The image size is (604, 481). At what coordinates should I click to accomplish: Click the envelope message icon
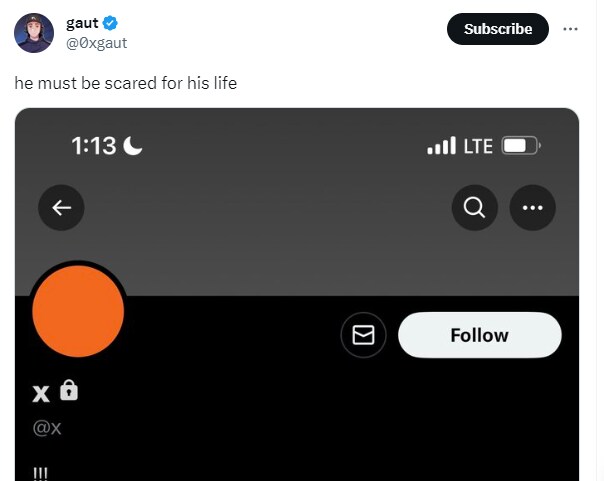point(364,336)
